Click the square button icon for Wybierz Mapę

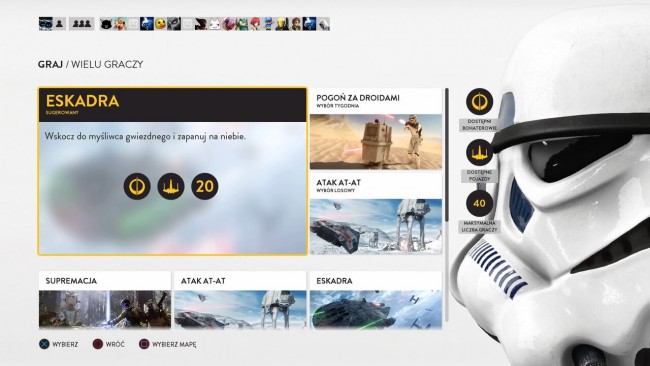(144, 344)
